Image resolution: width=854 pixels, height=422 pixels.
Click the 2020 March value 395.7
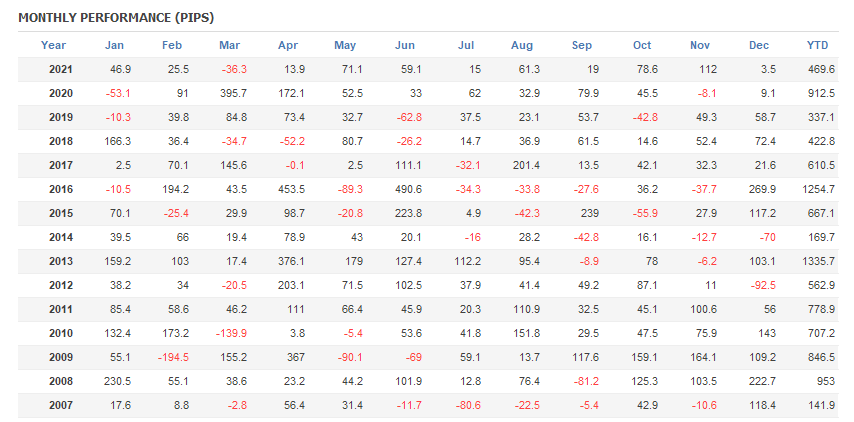[x=232, y=93]
